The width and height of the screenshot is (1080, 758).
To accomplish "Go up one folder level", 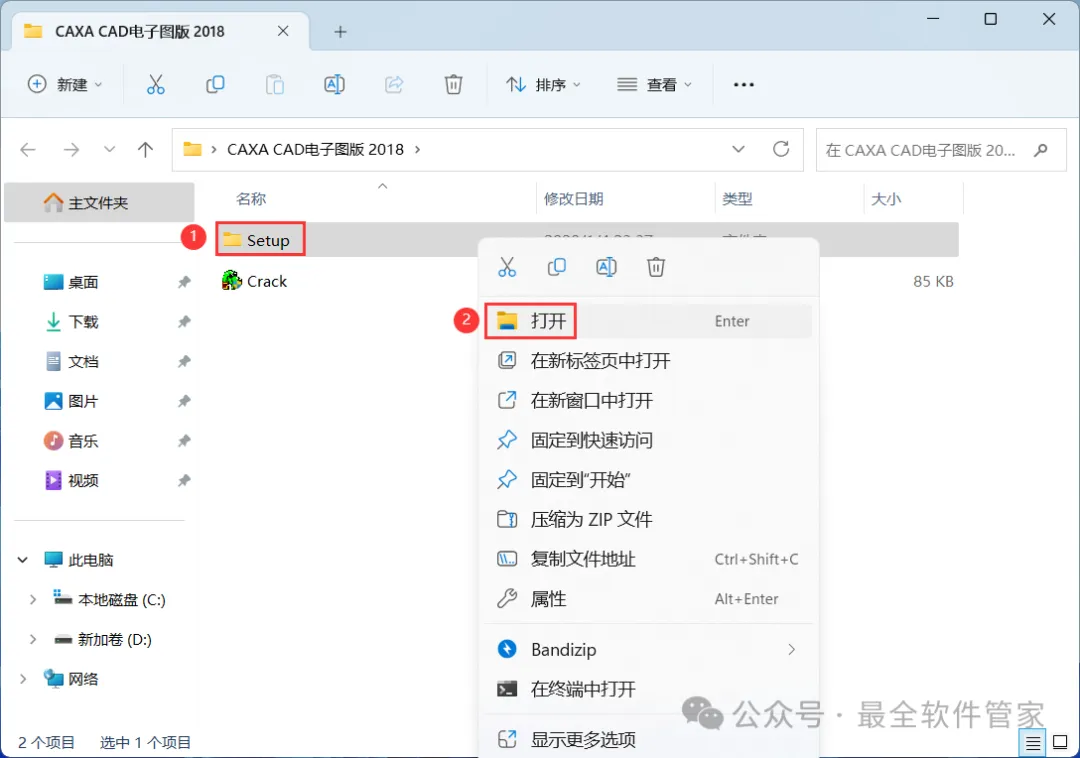I will (145, 149).
